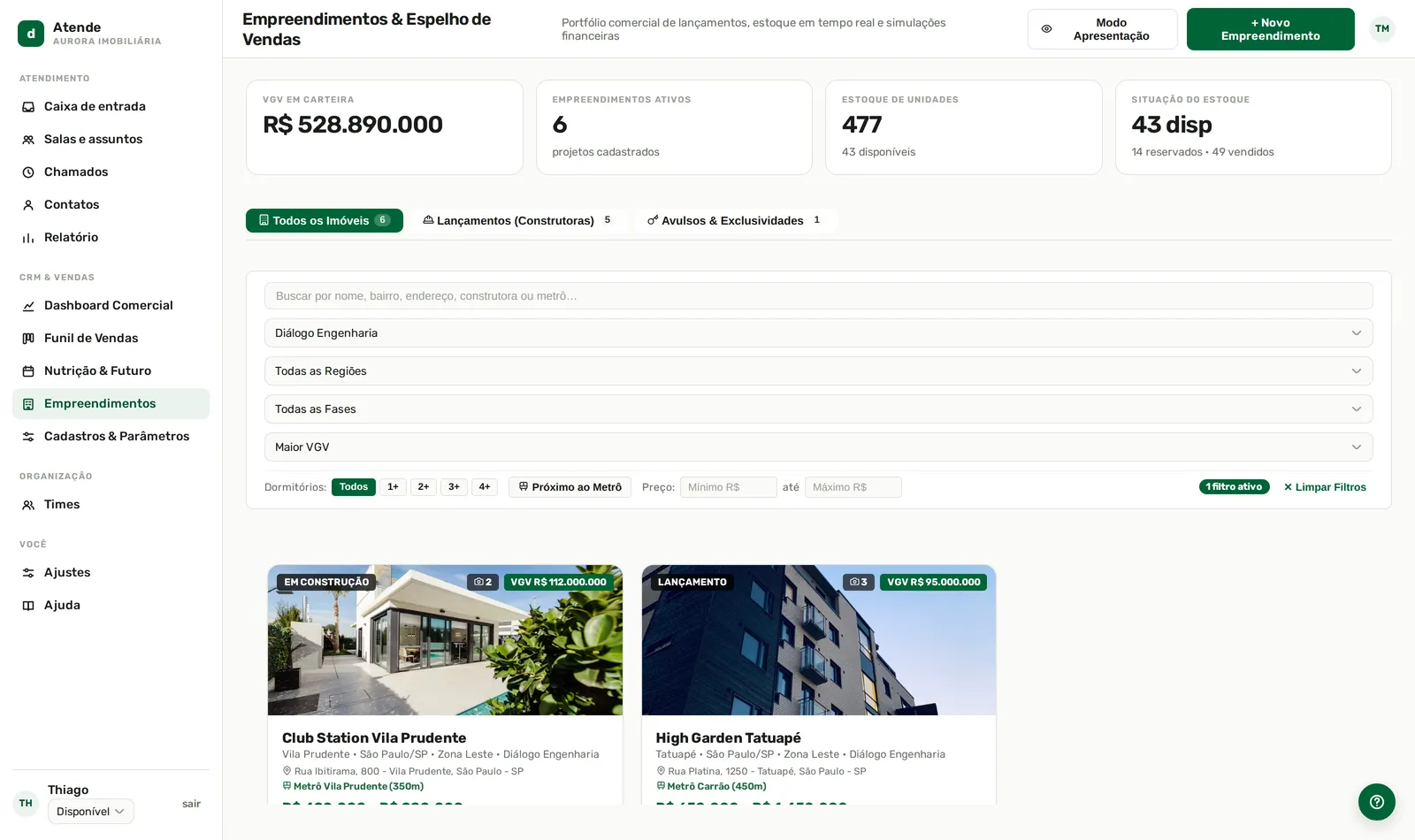Click the Atende green logo icon
This screenshot has height=840, width=1415.
31,34
